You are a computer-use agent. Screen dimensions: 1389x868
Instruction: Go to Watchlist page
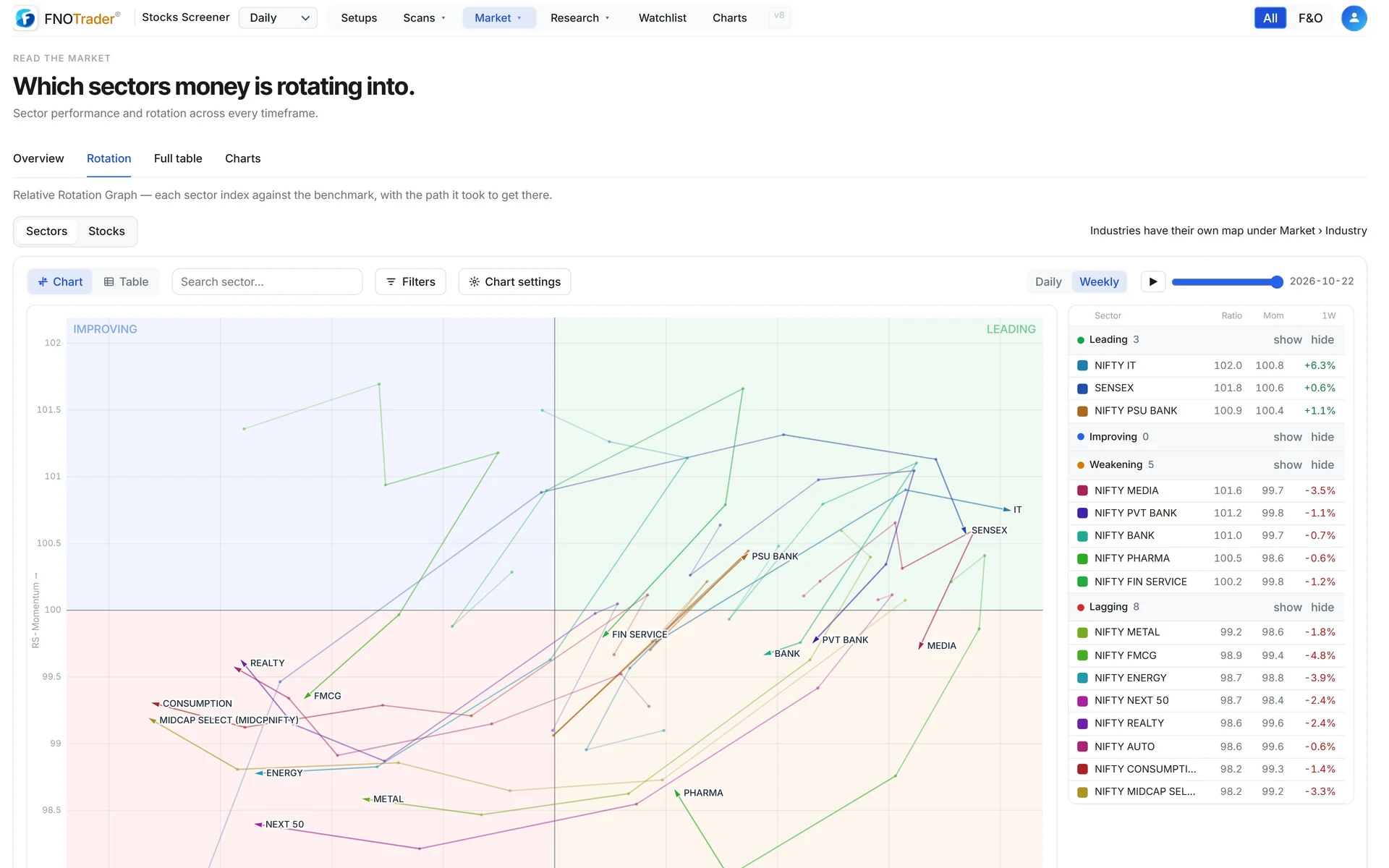pos(662,18)
